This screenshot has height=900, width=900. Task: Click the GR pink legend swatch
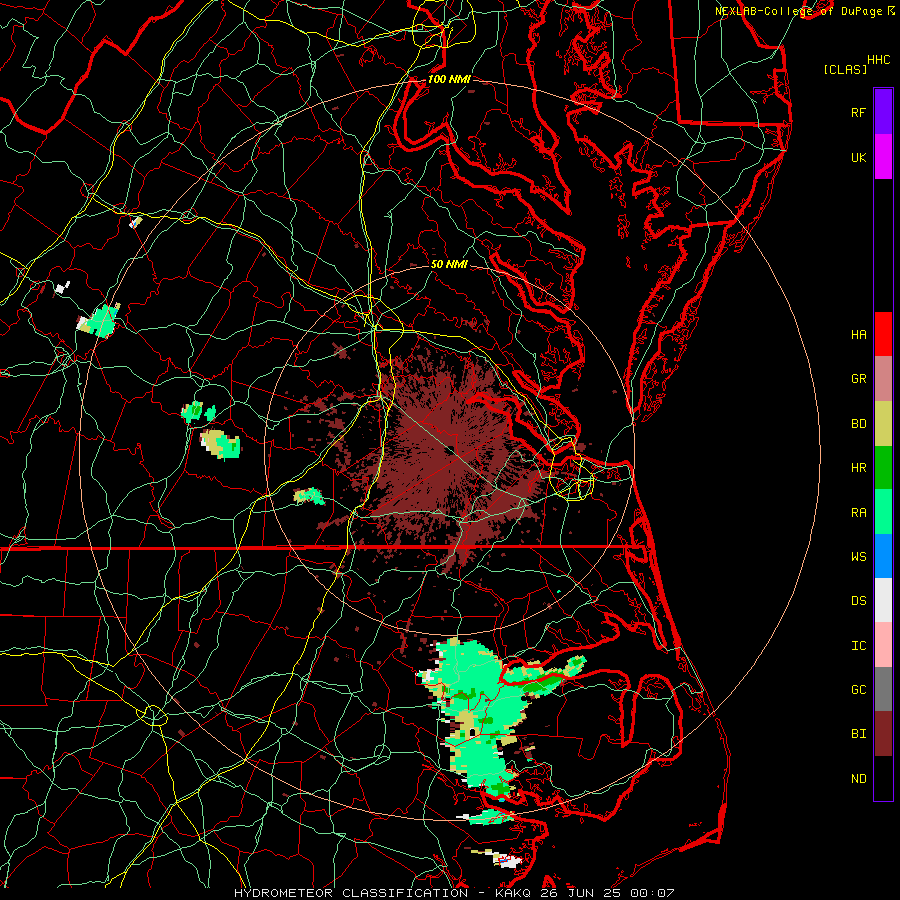pyautogui.click(x=883, y=379)
